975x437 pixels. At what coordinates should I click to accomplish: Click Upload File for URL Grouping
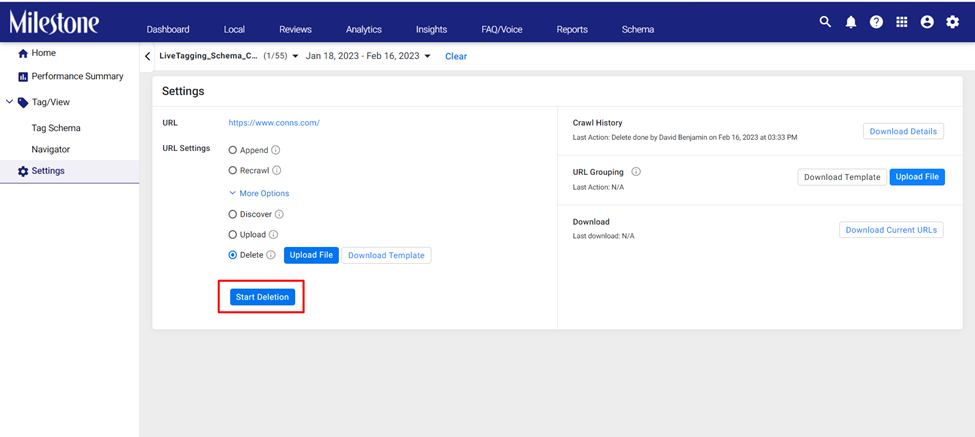(x=917, y=177)
